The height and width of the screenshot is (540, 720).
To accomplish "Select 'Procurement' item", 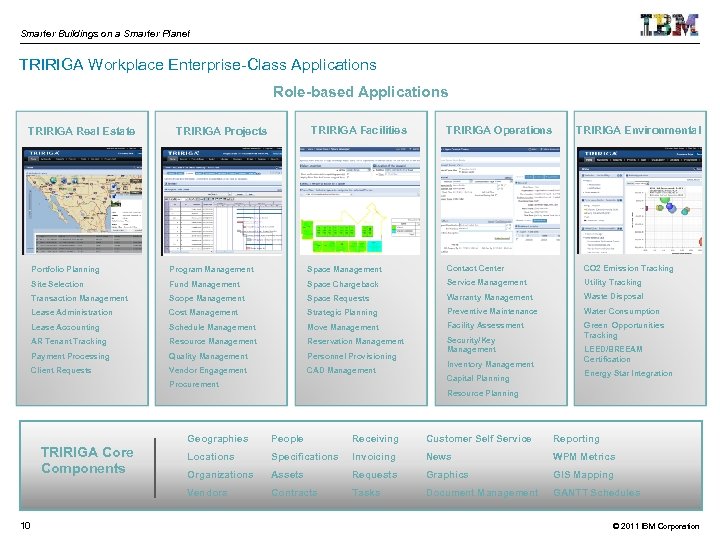I will pyautogui.click(x=194, y=384).
